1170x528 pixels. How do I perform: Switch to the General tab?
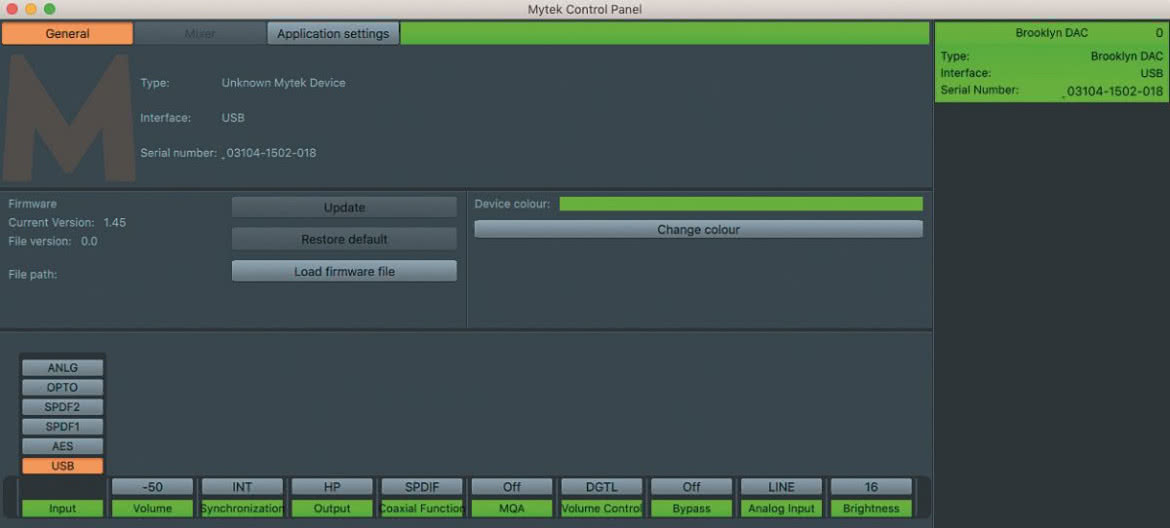click(x=67, y=34)
